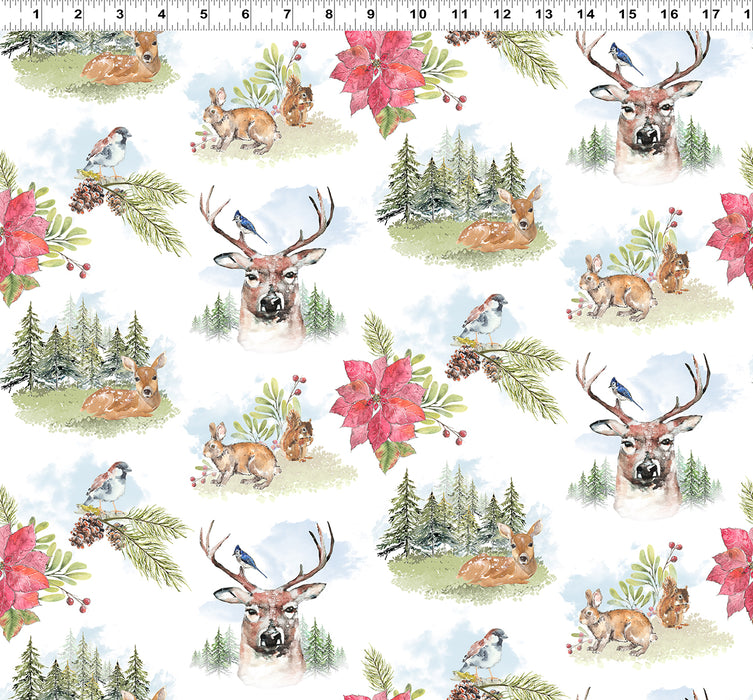The image size is (753, 700).
Task: Click the blue jay on the top-right deer's antler
Action: point(624,58)
